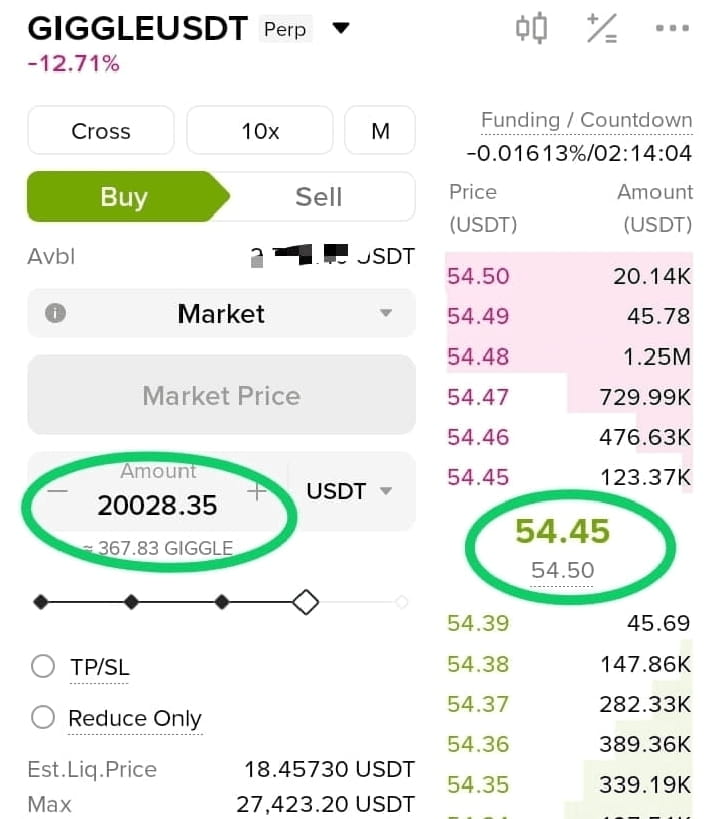Viewport: 720px width, 819px height.
Task: Click the info icon beside Market
Action: point(55,313)
